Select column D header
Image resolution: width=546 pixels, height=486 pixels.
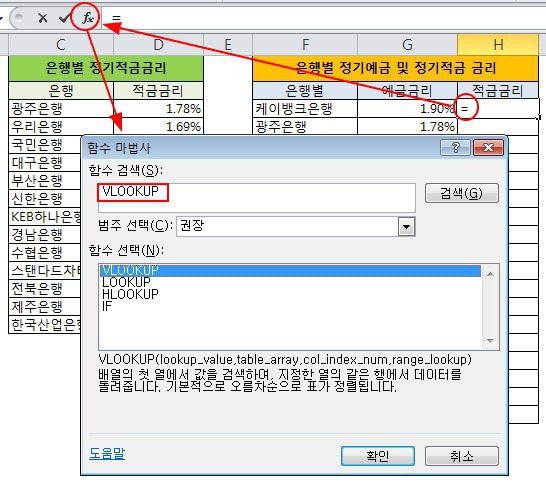158,45
